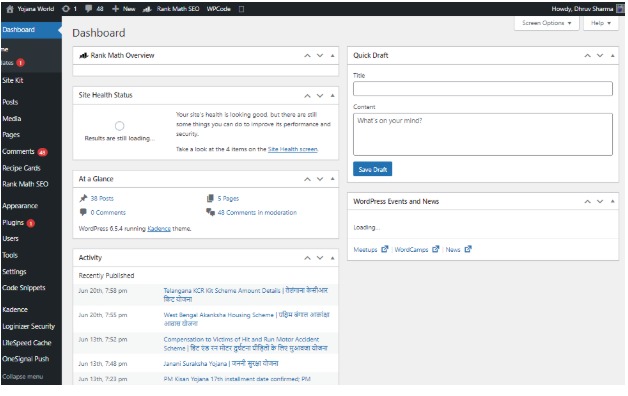Click the home icon beside Yojana World
628x396 pixels.
(10, 9)
